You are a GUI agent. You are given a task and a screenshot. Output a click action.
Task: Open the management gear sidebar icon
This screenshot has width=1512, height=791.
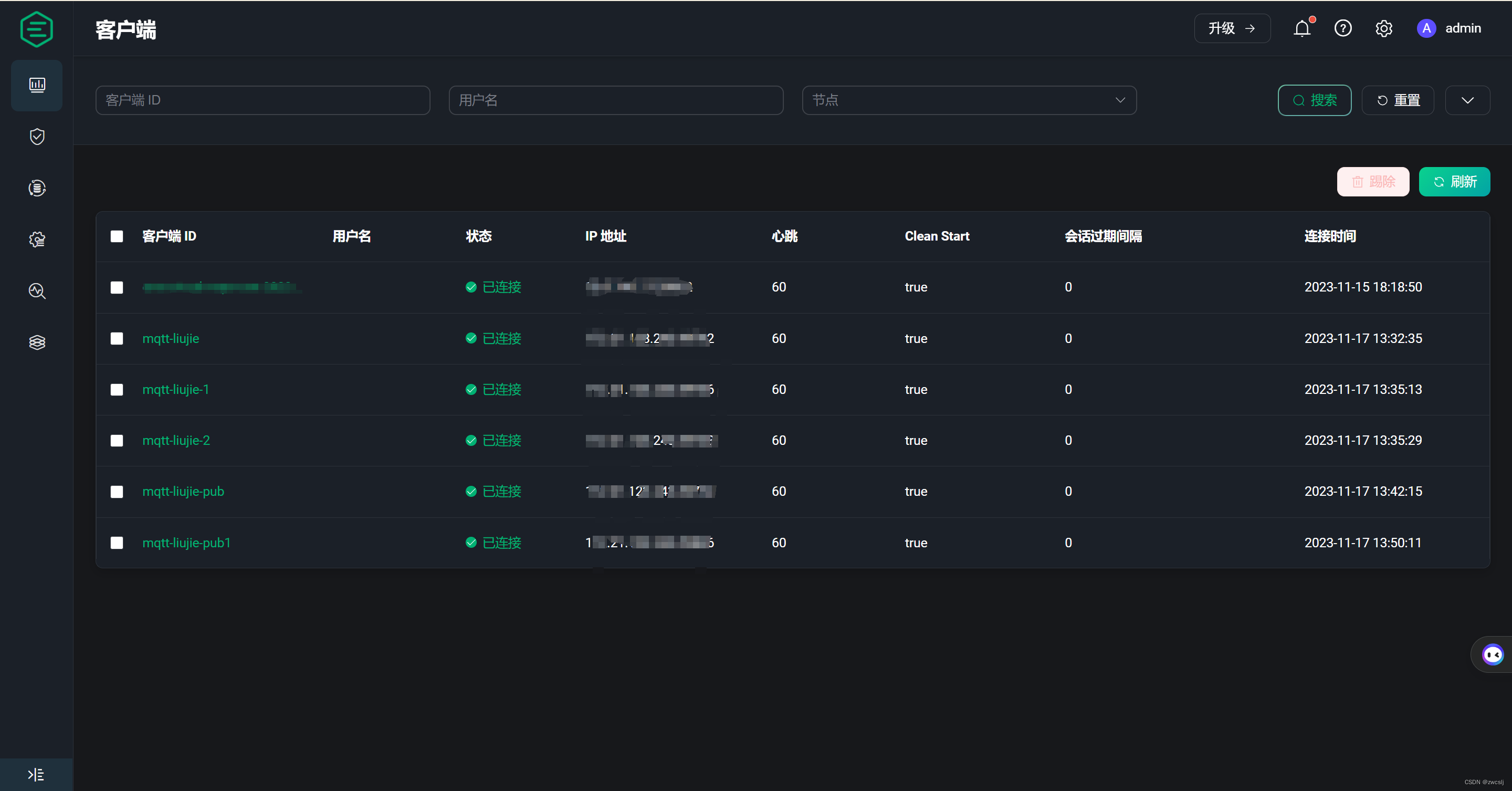(x=37, y=240)
